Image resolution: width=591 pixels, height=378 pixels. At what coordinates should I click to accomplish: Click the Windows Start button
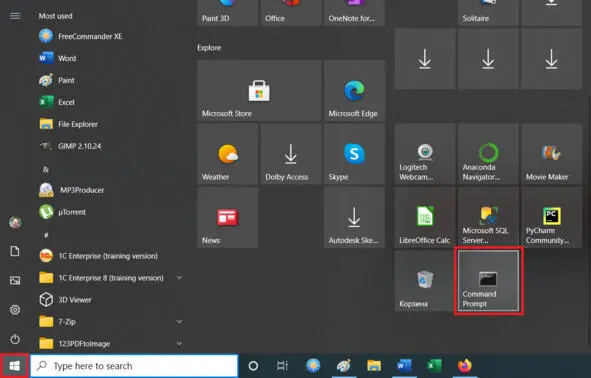(x=14, y=366)
